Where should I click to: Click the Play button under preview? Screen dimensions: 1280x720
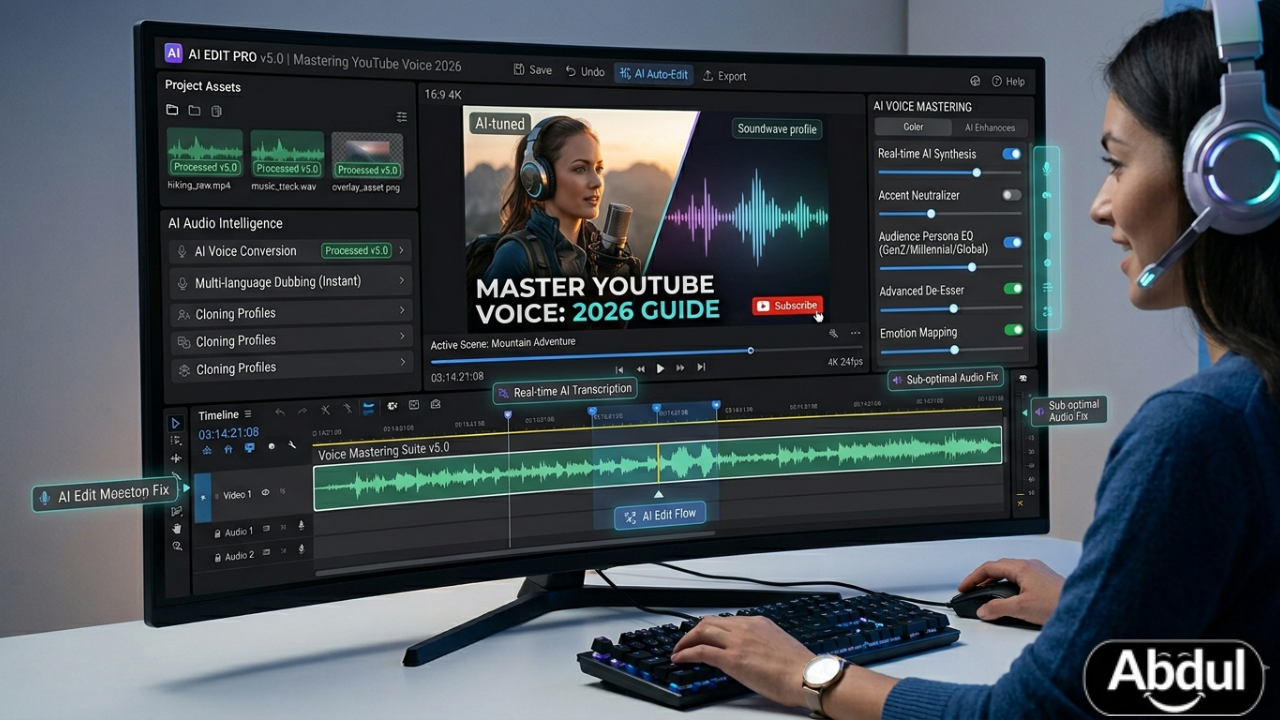(x=660, y=369)
